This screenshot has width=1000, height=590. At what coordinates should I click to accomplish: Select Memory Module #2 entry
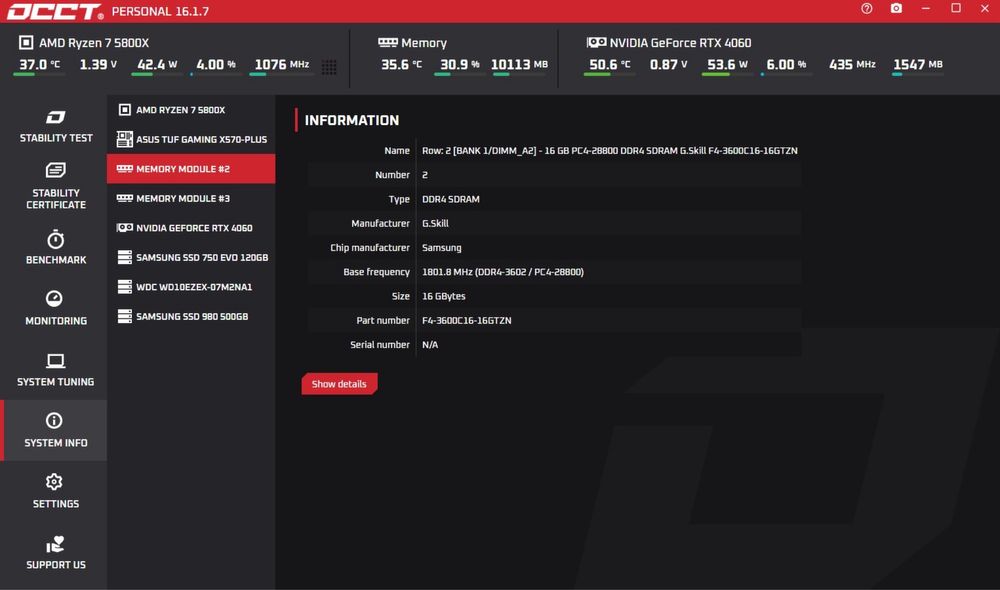(191, 168)
